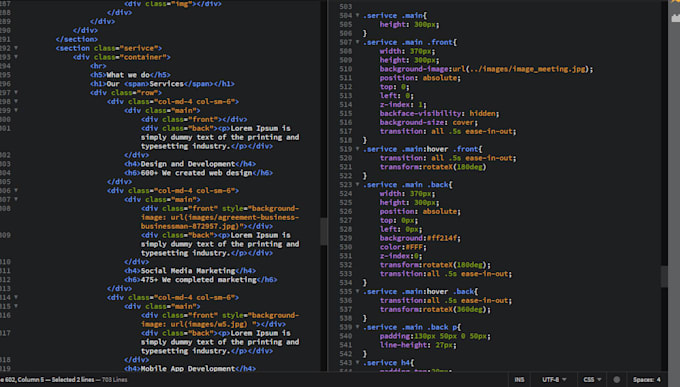Click "backface-visibility: hidden" line

click(x=439, y=113)
